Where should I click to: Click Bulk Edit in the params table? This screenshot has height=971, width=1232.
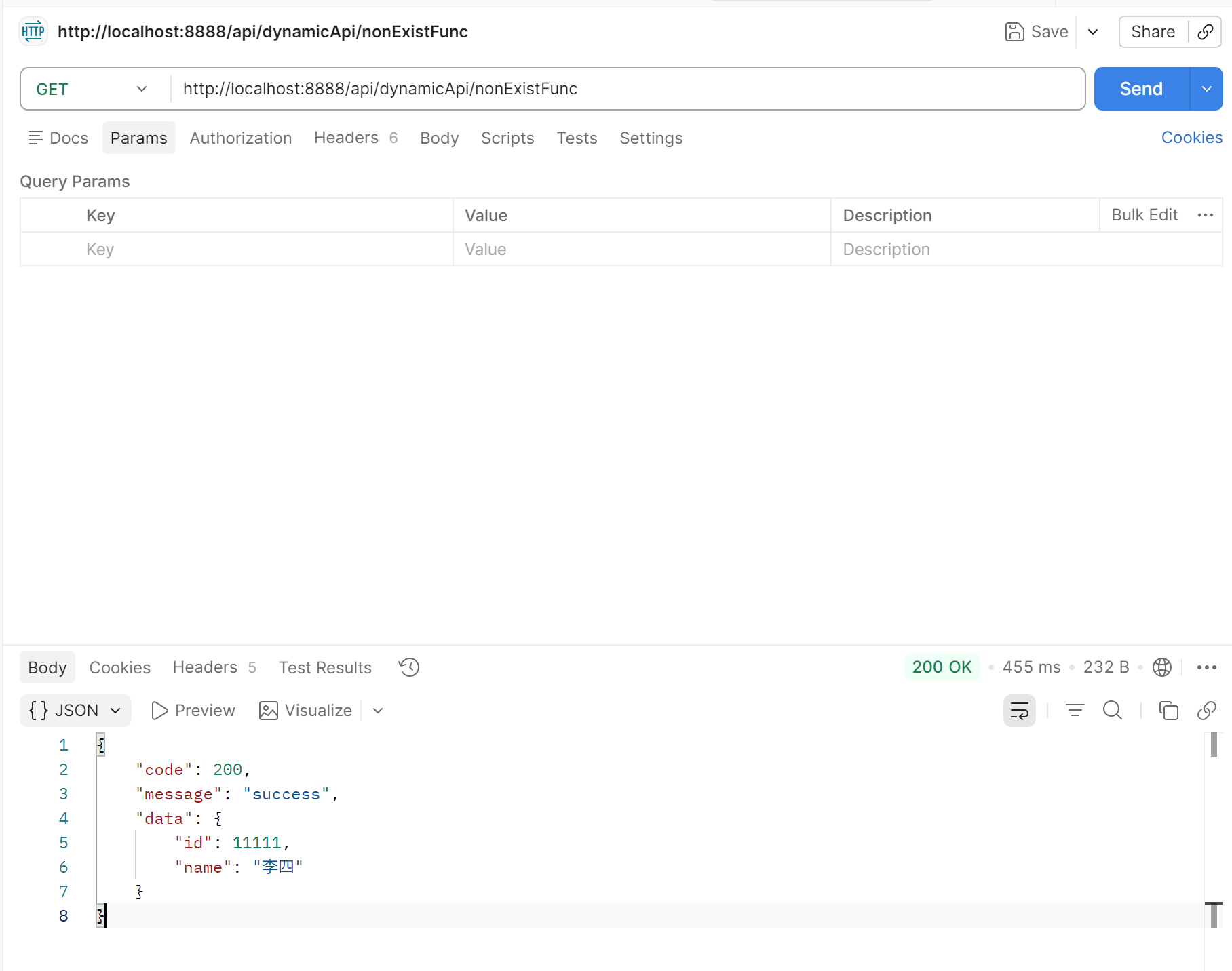coord(1144,215)
